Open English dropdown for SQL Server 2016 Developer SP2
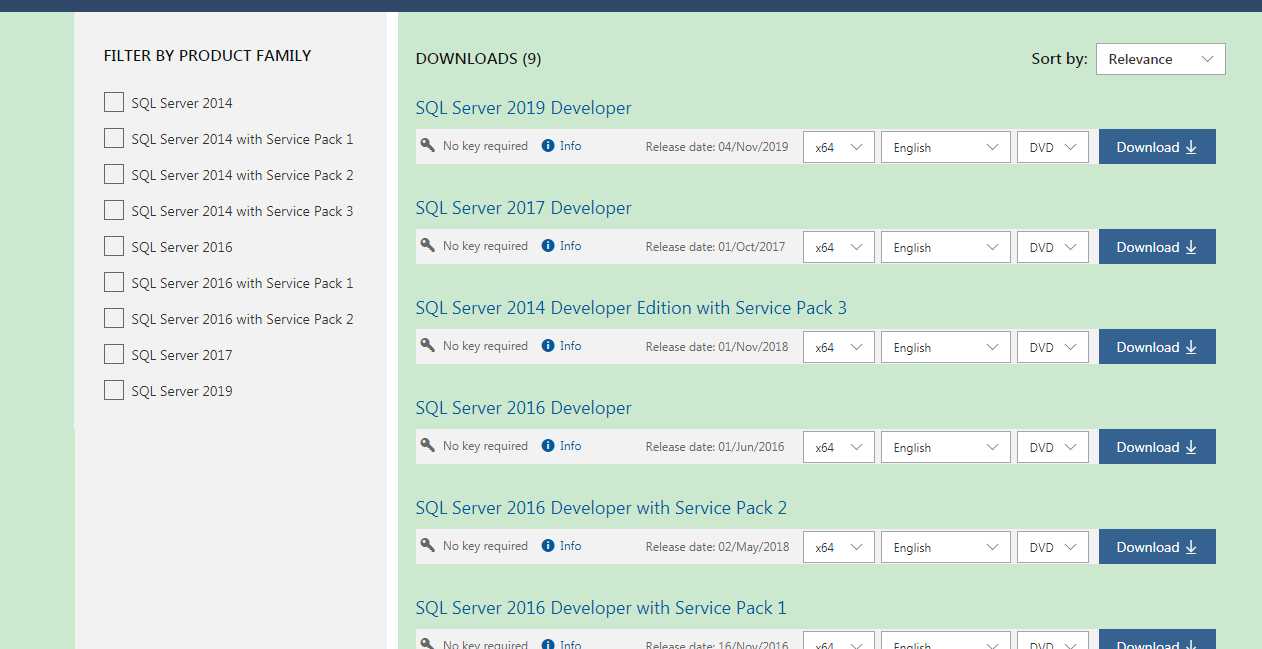Screen dimensions: 1262x649 (x=946, y=547)
